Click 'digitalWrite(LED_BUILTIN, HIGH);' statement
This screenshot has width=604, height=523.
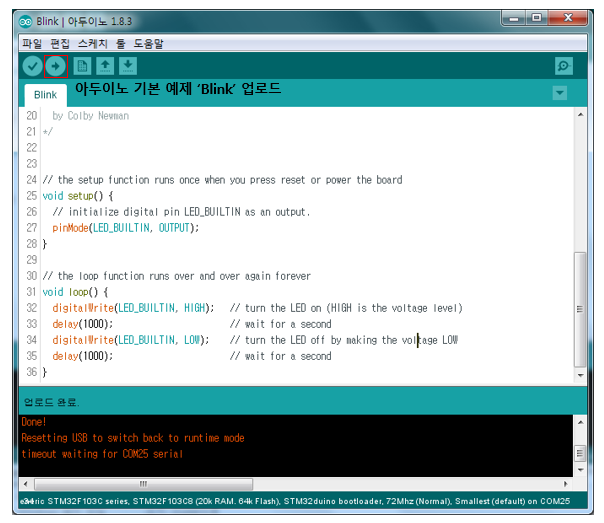point(133,308)
